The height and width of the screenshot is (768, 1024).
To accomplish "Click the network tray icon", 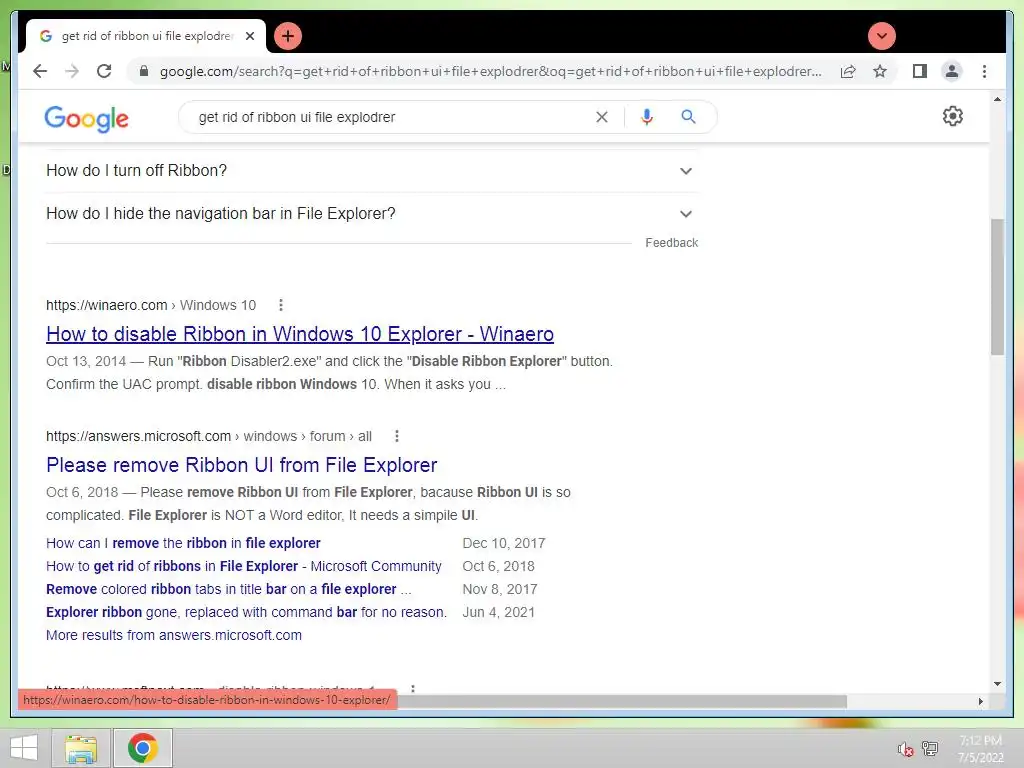I will pos(930,748).
